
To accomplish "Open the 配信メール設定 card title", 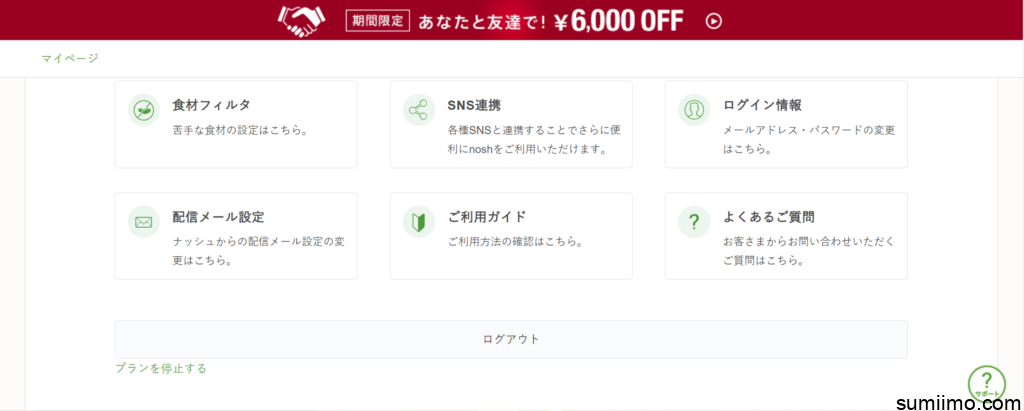I will pos(218,217).
